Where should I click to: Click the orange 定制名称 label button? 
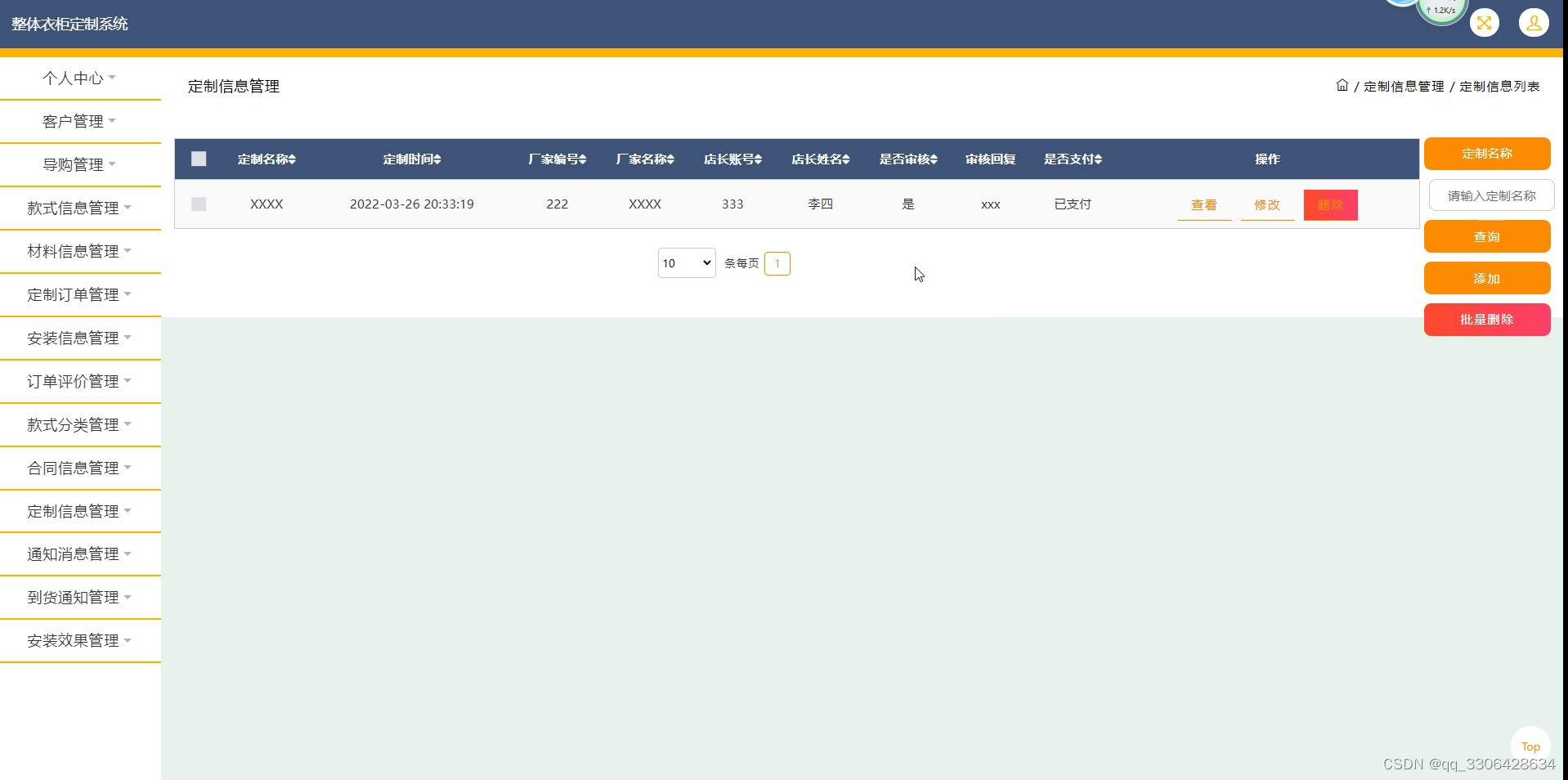pos(1487,154)
